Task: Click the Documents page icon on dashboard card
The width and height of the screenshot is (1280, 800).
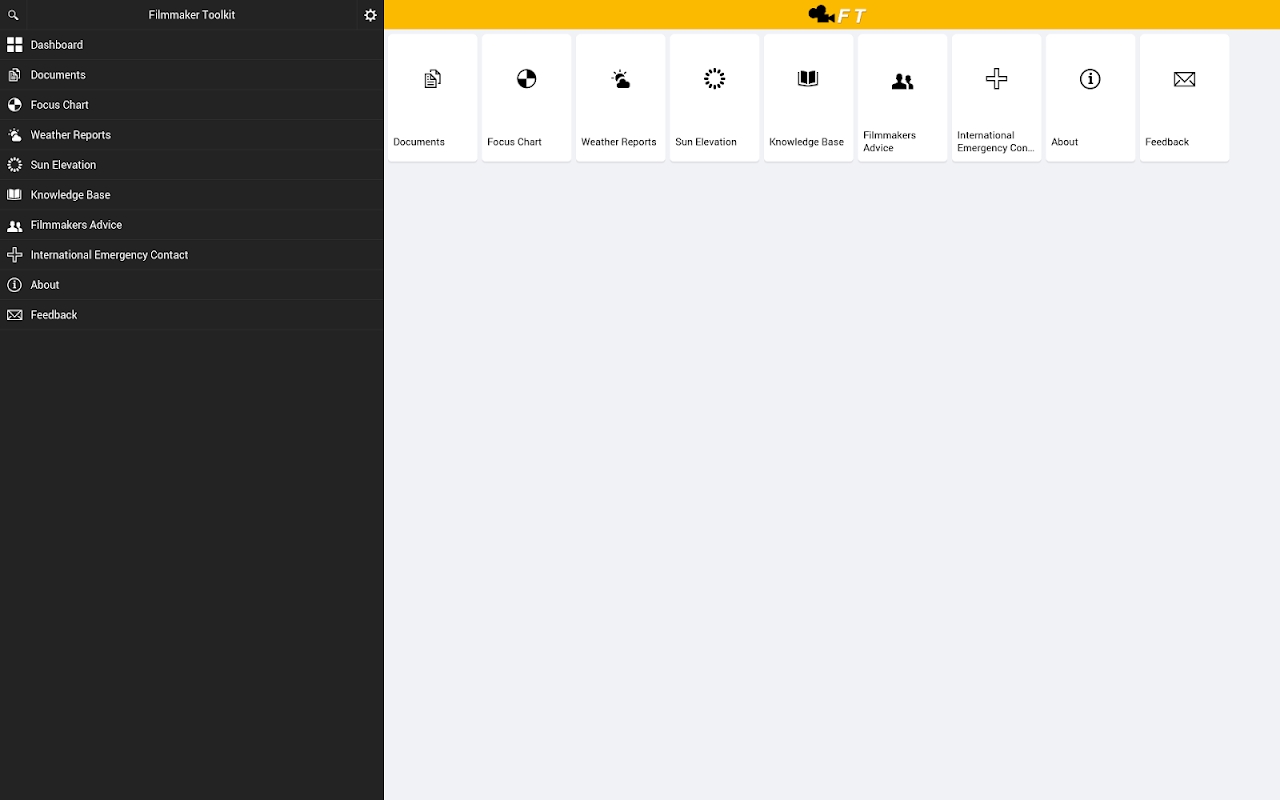Action: (x=432, y=79)
